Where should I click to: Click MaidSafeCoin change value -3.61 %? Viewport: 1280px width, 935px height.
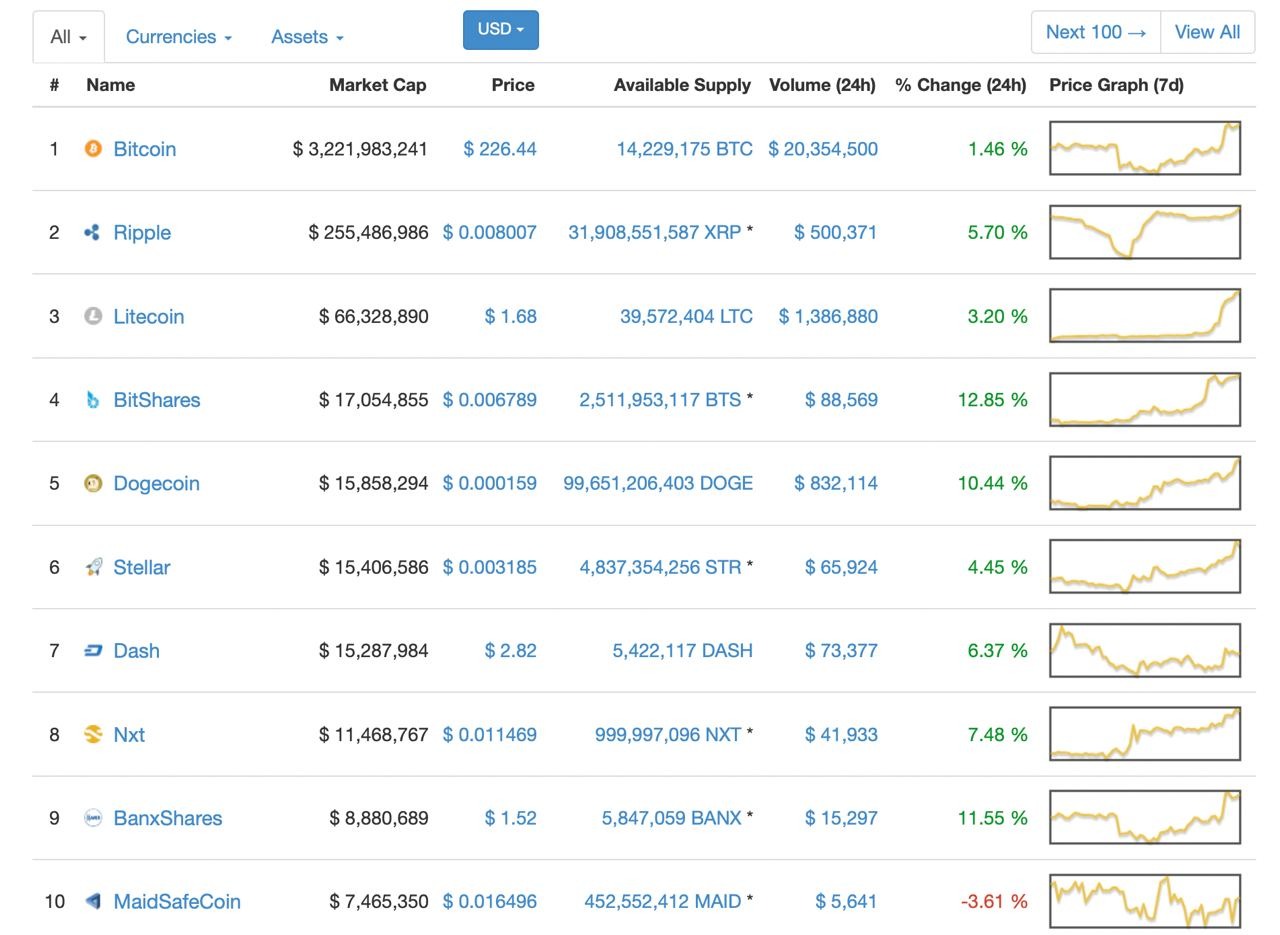995,902
